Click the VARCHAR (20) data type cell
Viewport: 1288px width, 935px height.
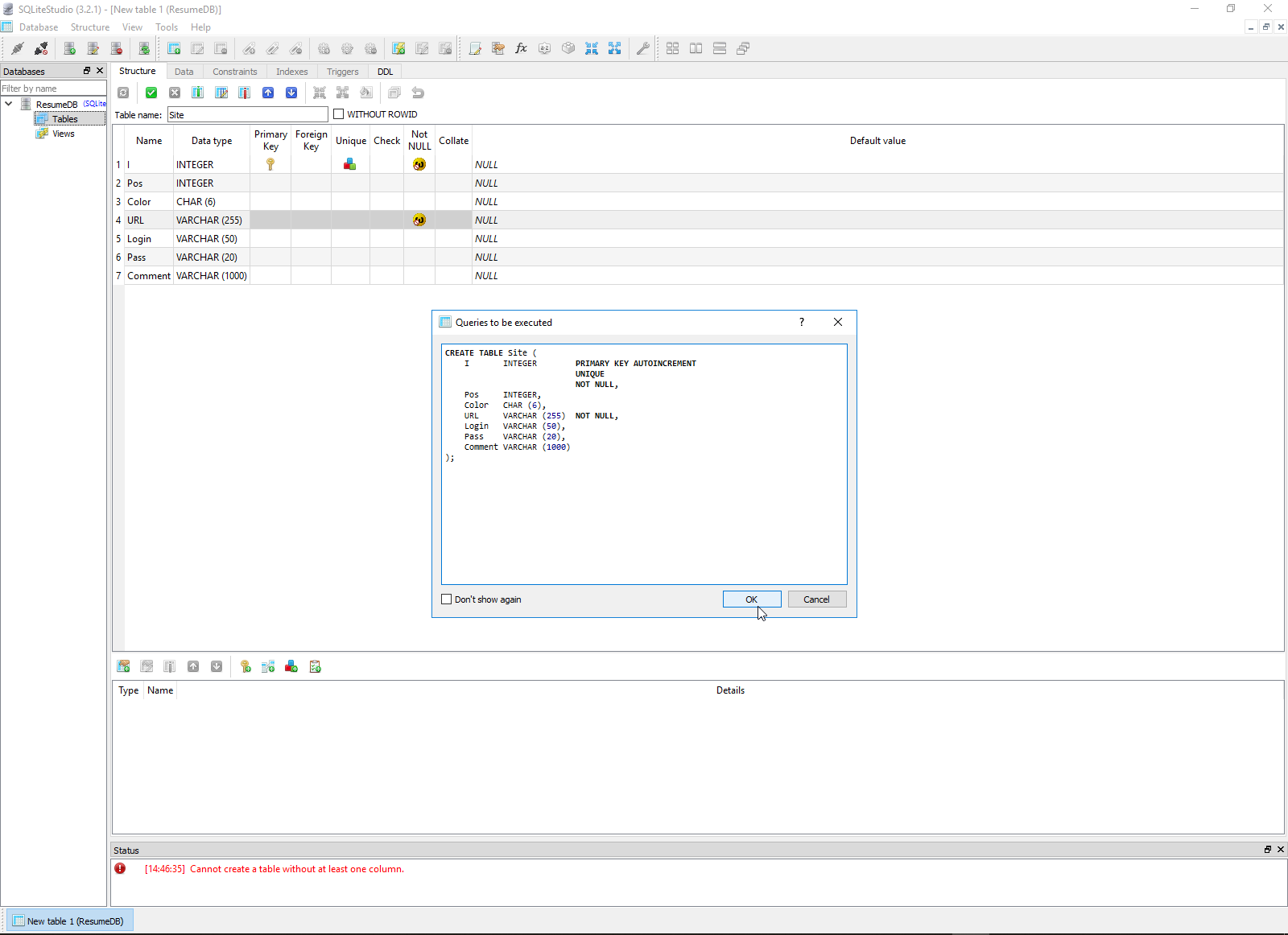coord(212,257)
